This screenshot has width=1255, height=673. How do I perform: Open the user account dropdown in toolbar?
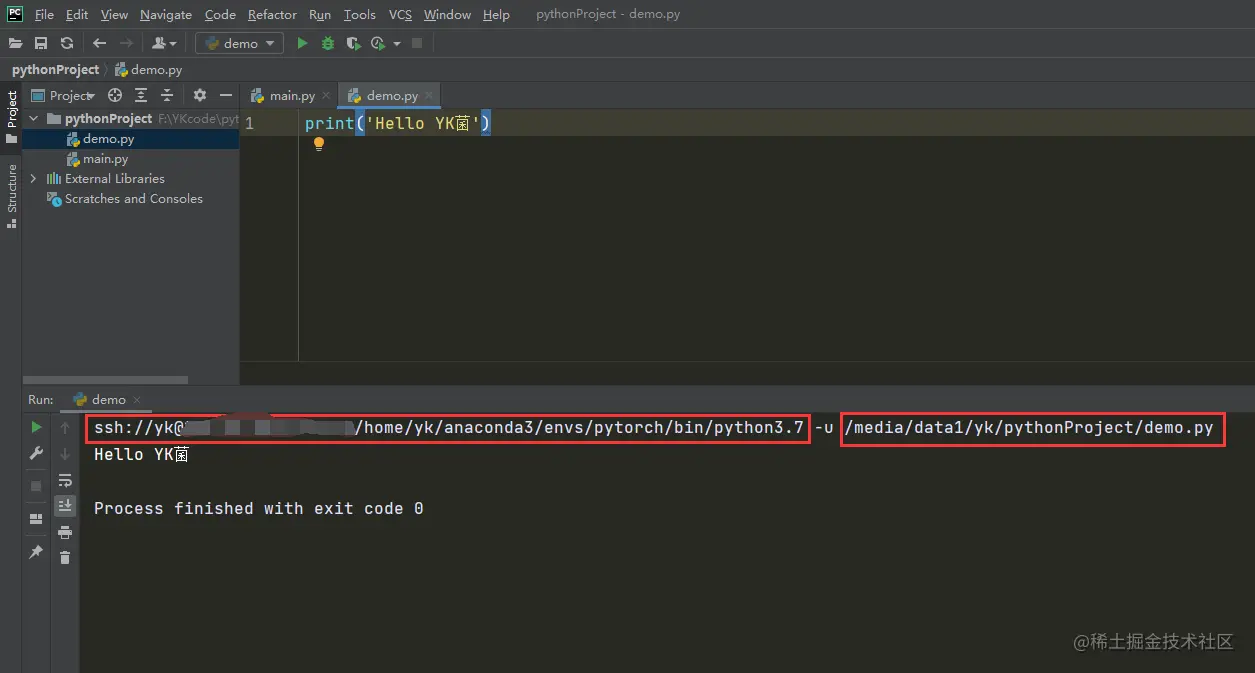point(163,43)
